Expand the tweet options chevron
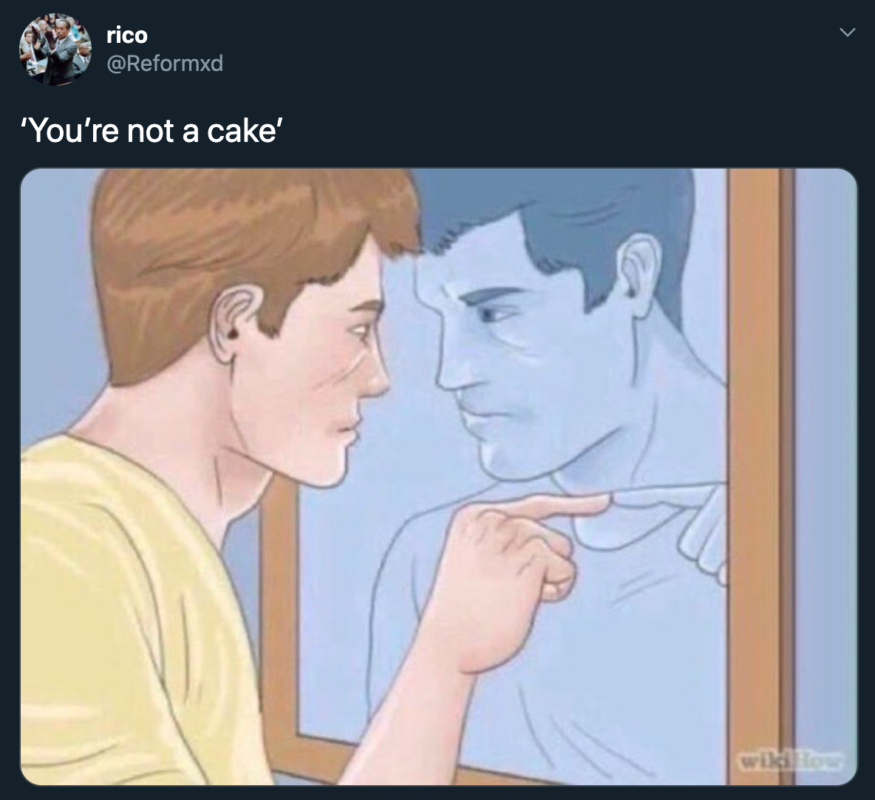This screenshot has width=875, height=800. coord(847,32)
